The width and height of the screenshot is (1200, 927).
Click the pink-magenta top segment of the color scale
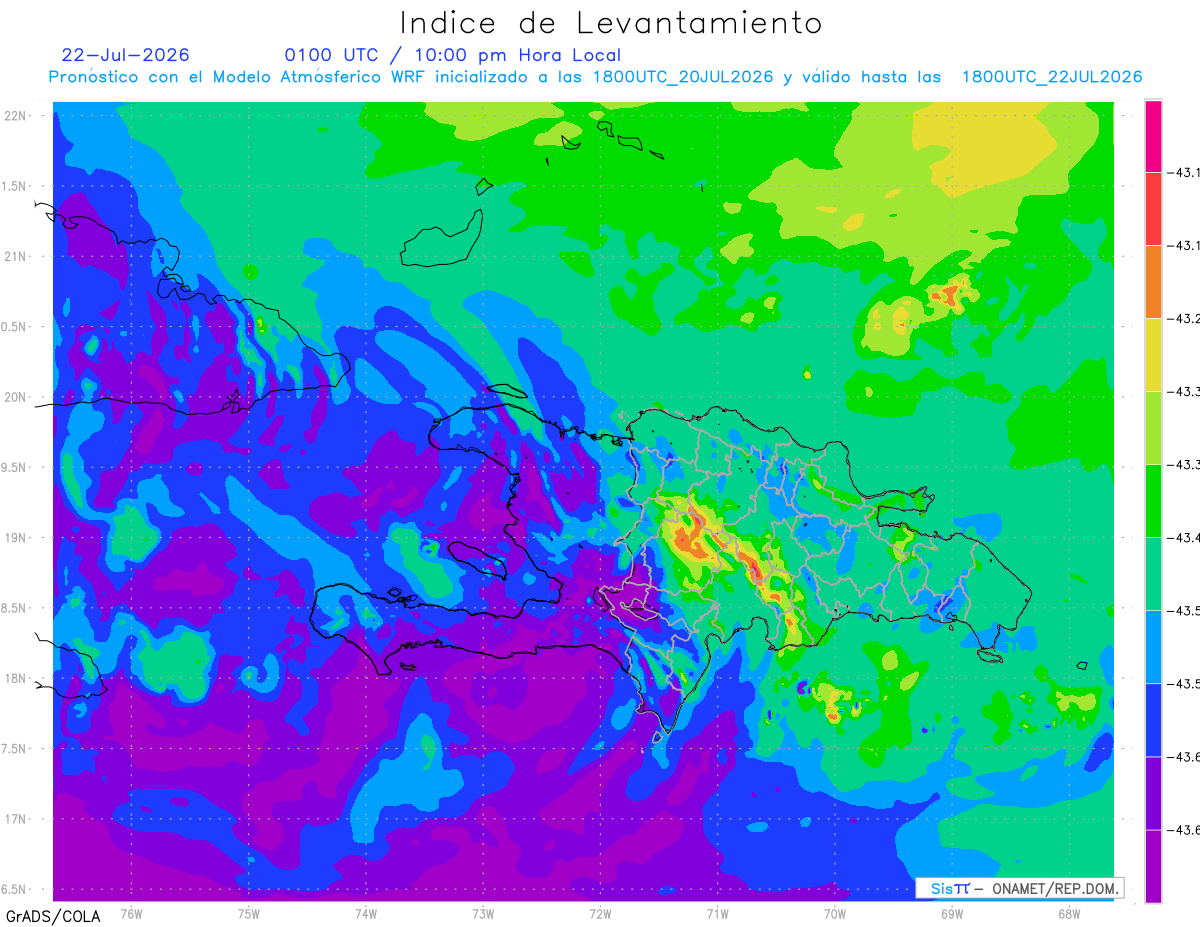1153,136
